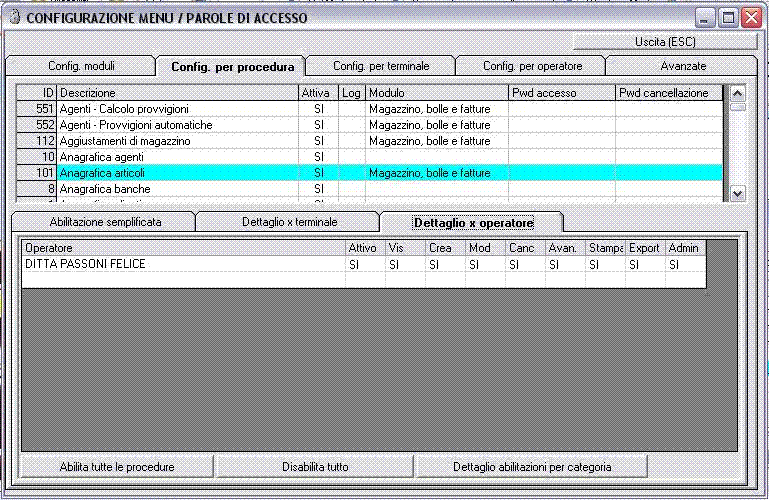The height and width of the screenshot is (501, 769).
Task: Maximize the Configurazione Menu window
Action: [x=728, y=18]
